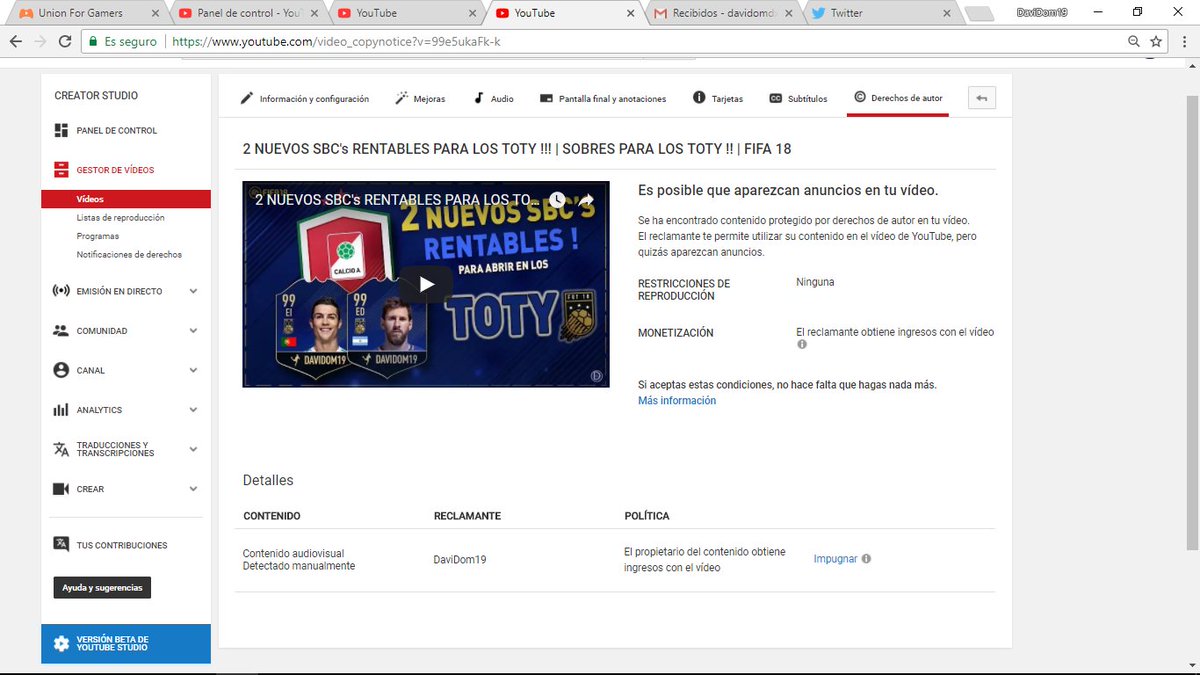Switch to the Twitter browser tab
The width and height of the screenshot is (1200, 675).
(x=880, y=13)
